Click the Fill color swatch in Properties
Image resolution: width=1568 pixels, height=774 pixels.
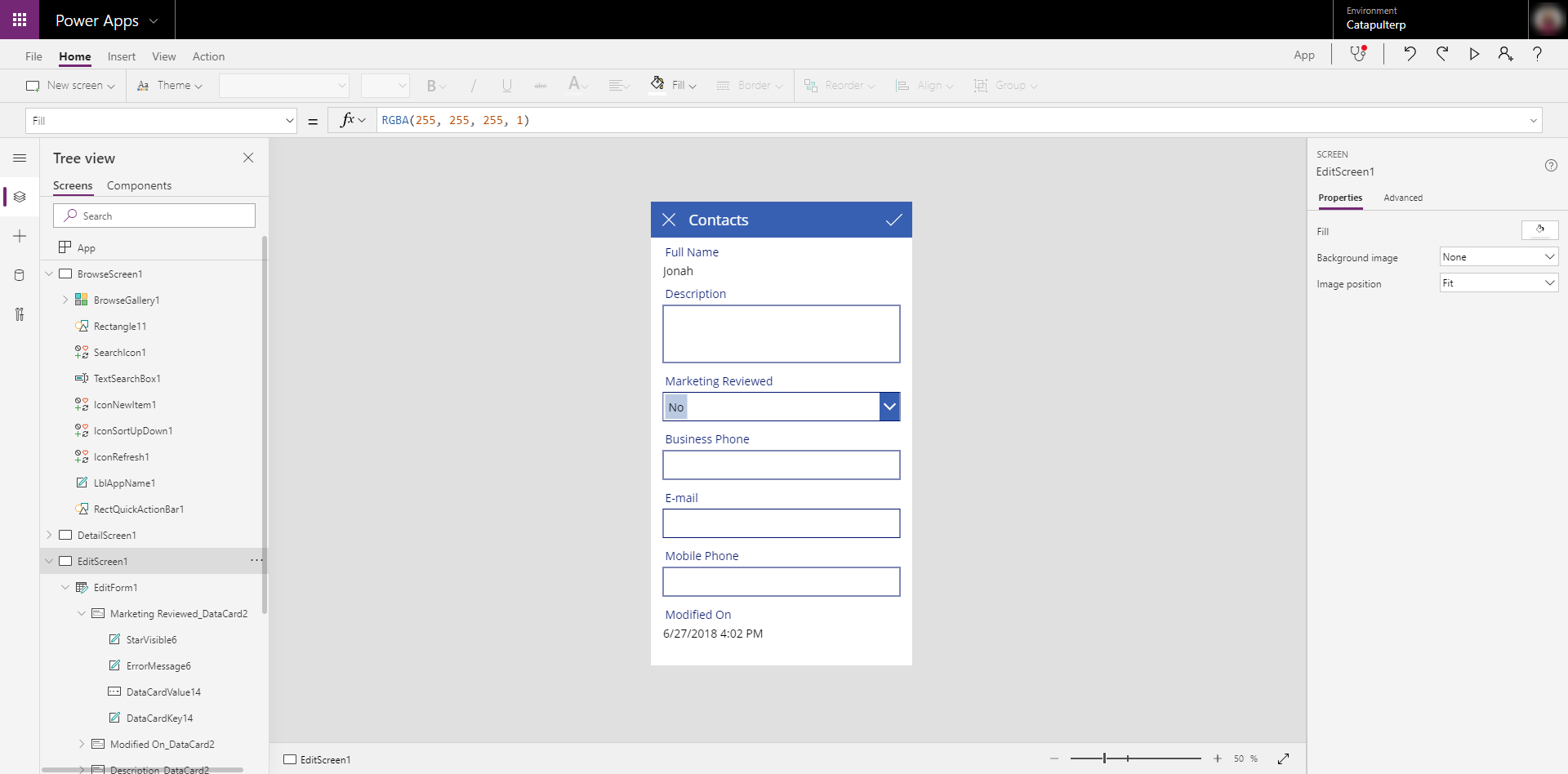point(1540,230)
